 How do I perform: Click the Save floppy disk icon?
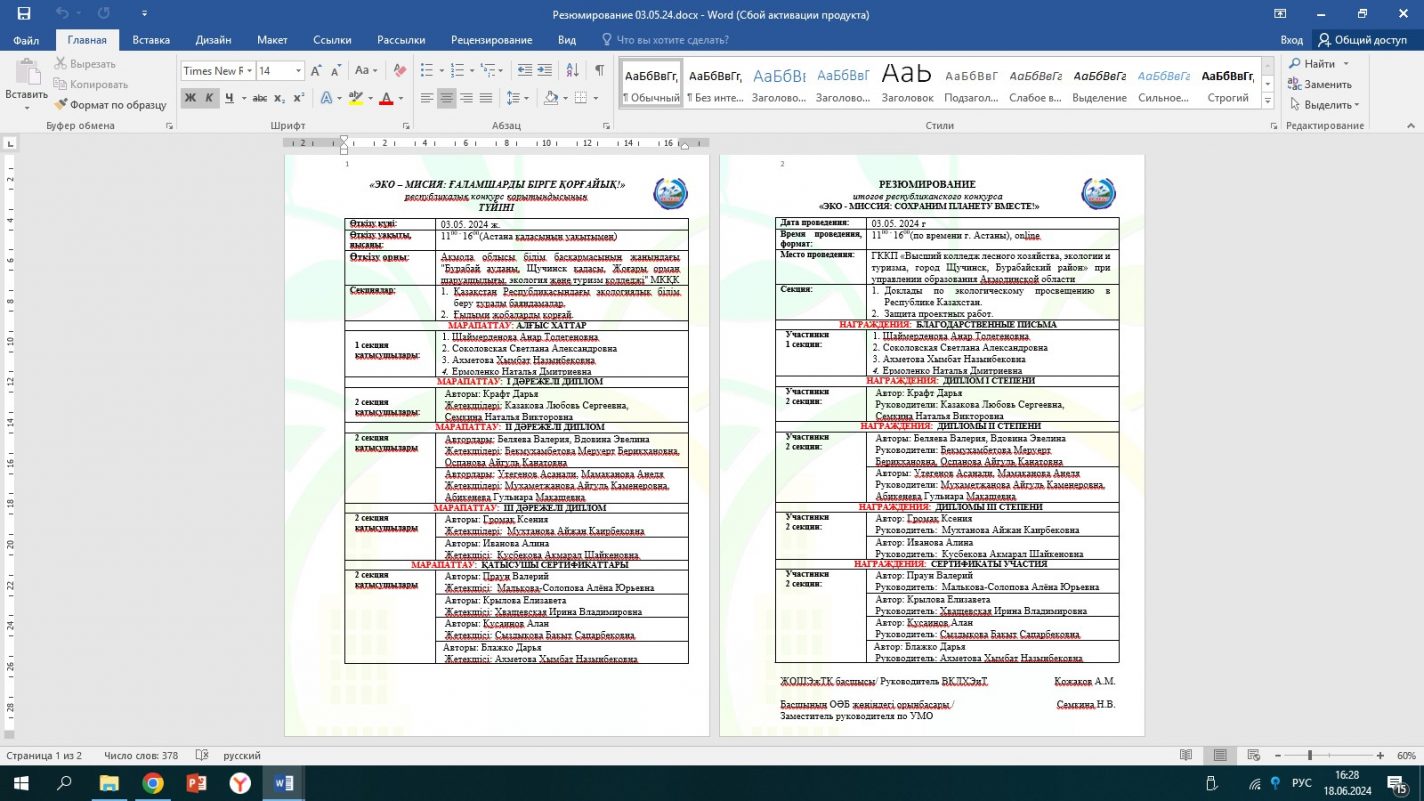click(x=24, y=14)
